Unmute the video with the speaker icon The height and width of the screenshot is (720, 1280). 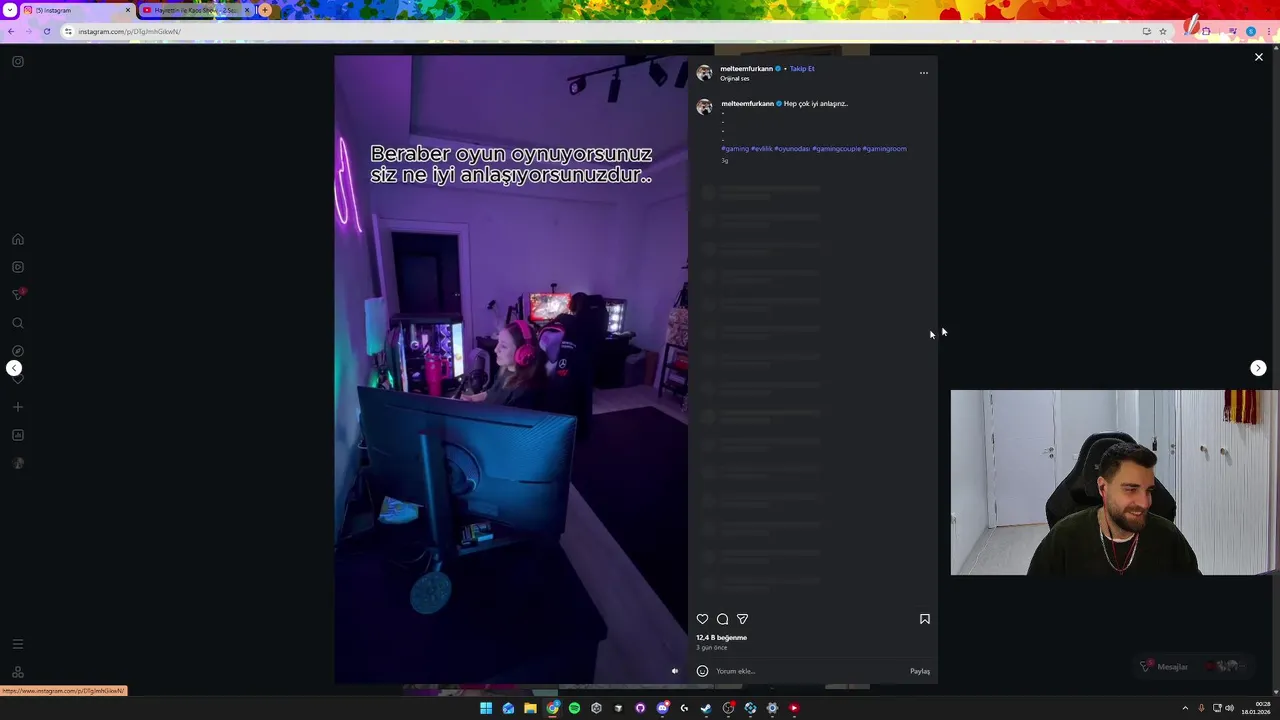tap(675, 671)
